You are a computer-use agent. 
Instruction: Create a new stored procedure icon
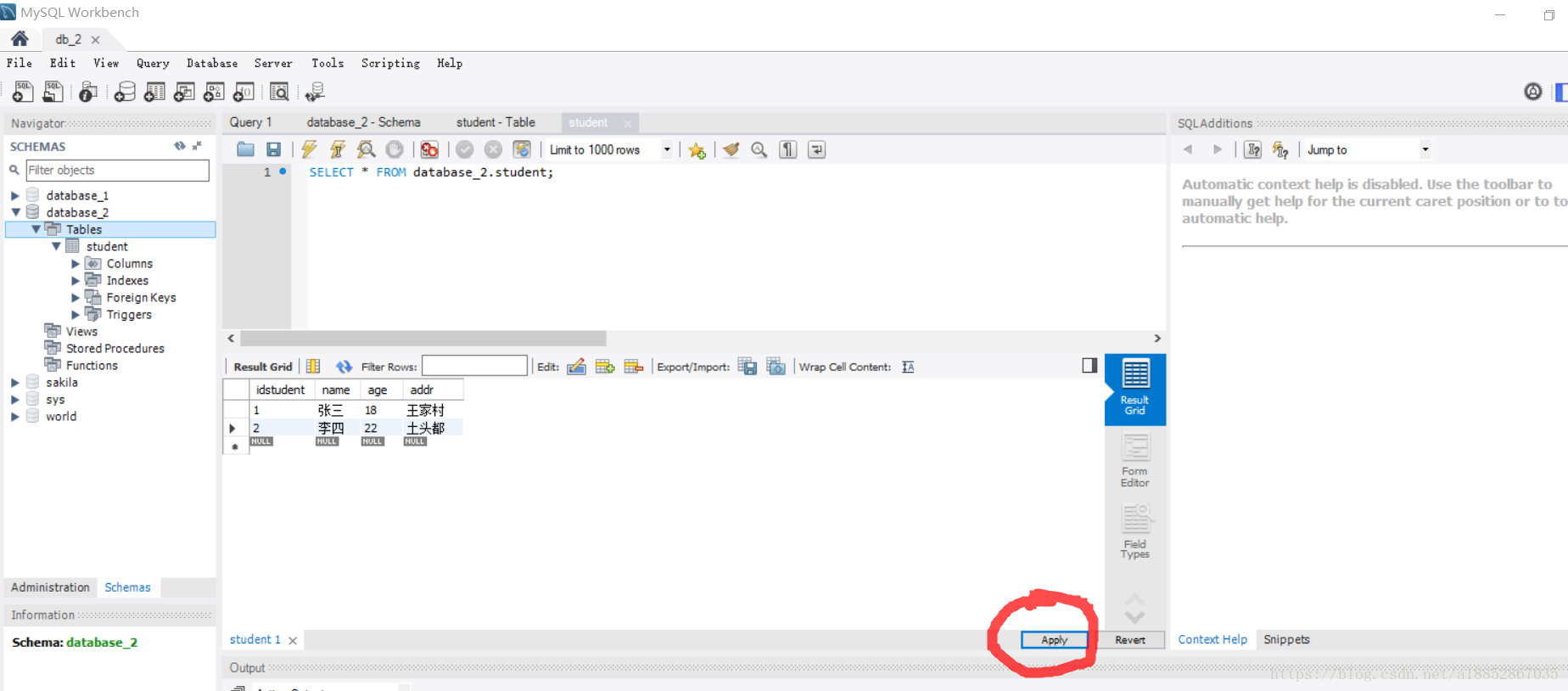pos(214,92)
